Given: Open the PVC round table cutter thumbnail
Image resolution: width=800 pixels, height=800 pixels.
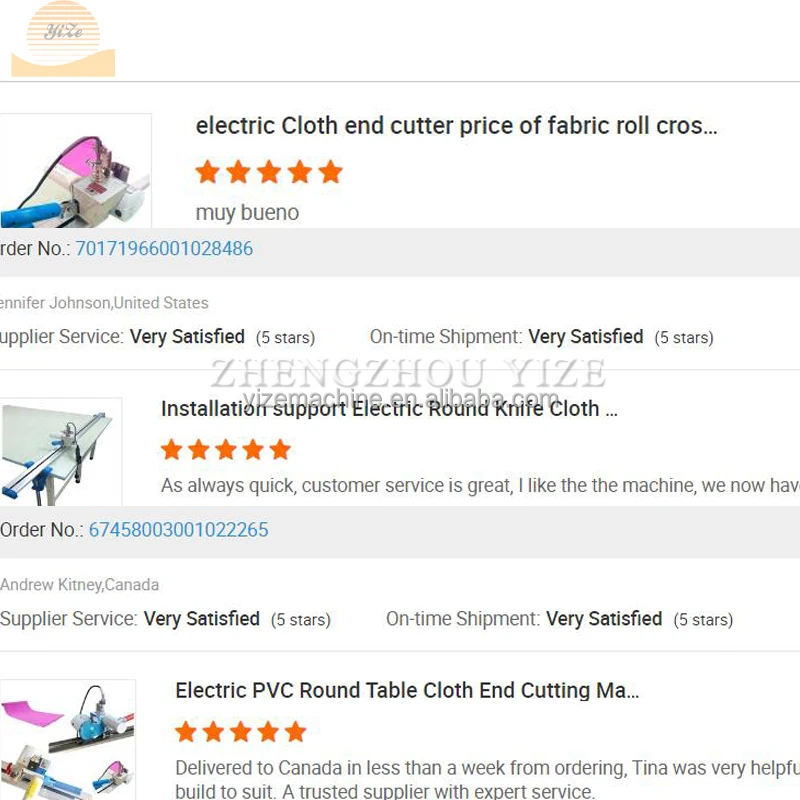Looking at the screenshot, I should click(x=68, y=738).
